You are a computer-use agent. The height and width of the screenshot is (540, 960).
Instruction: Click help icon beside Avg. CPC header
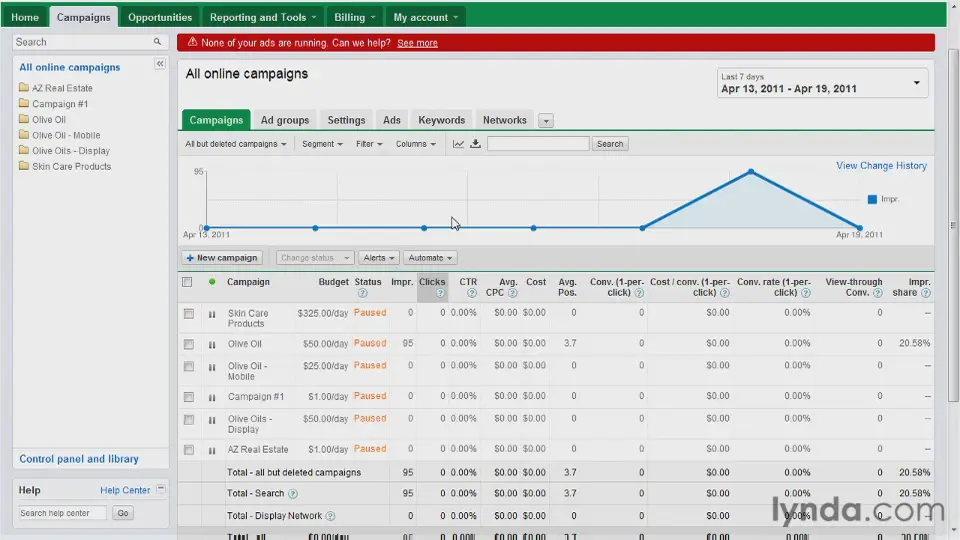(512, 293)
